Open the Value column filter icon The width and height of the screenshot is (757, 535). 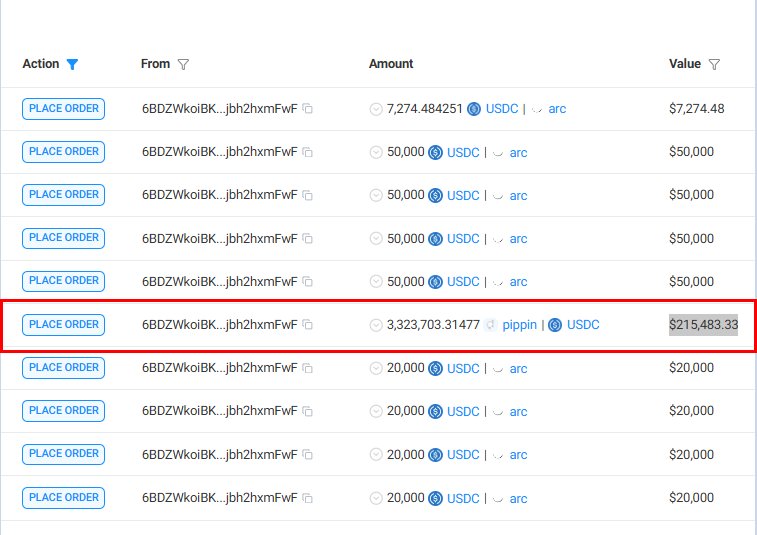tap(714, 64)
